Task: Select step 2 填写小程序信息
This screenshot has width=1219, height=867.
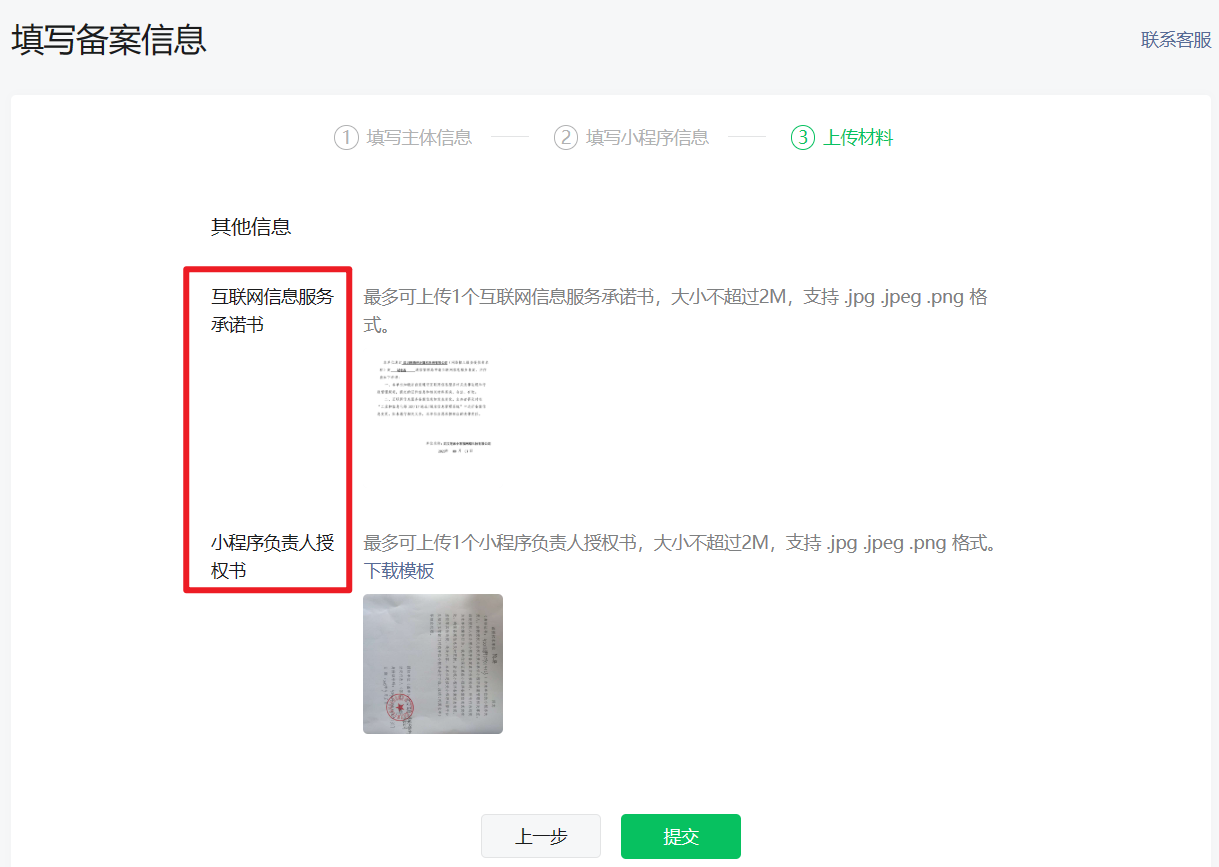Action: pos(632,137)
